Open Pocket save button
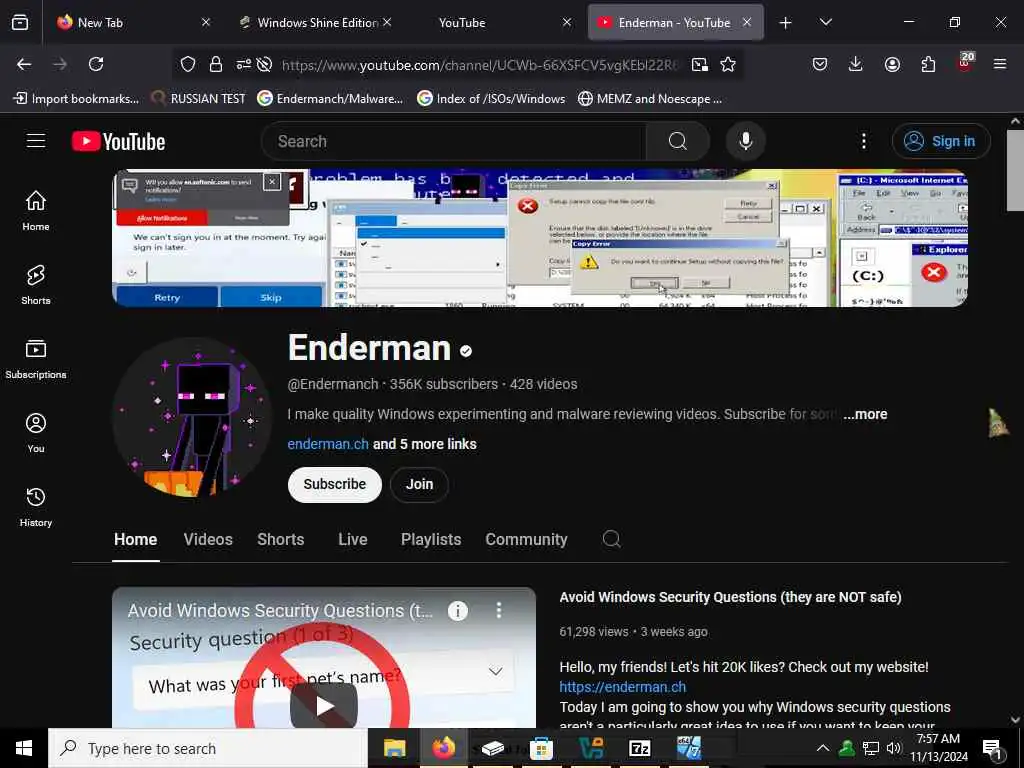The width and height of the screenshot is (1024, 768). pyautogui.click(x=820, y=64)
